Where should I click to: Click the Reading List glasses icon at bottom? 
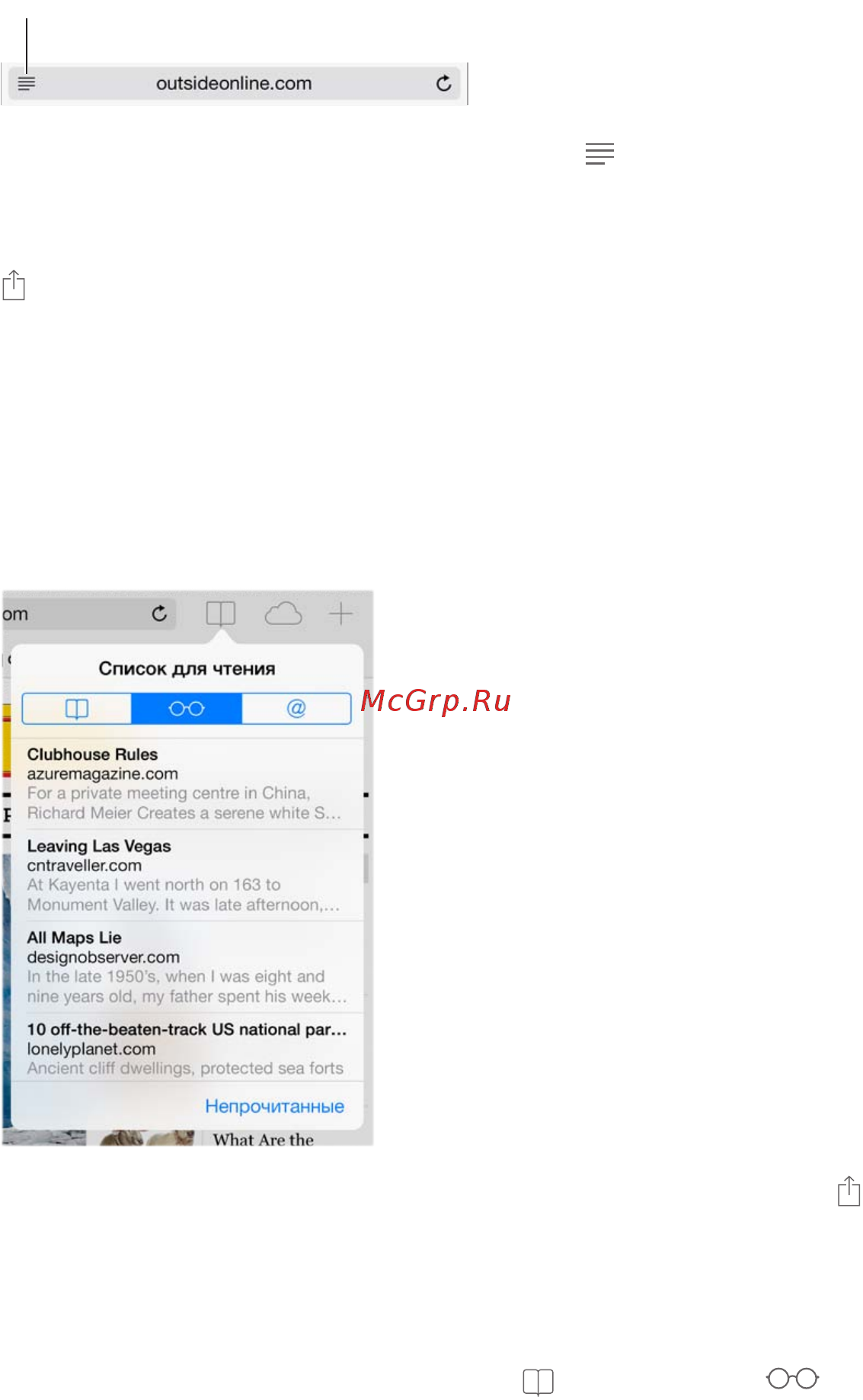coord(792,1378)
